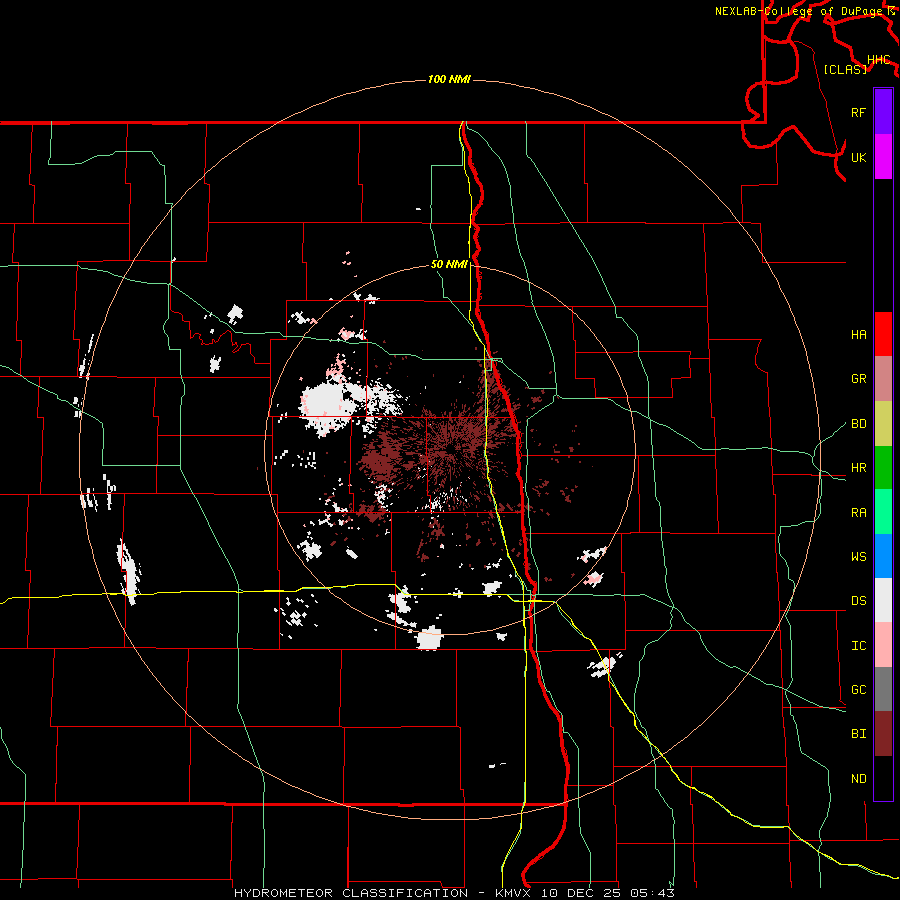This screenshot has width=900, height=900.
Task: Click the 'UK' legend label
Action: [858, 157]
